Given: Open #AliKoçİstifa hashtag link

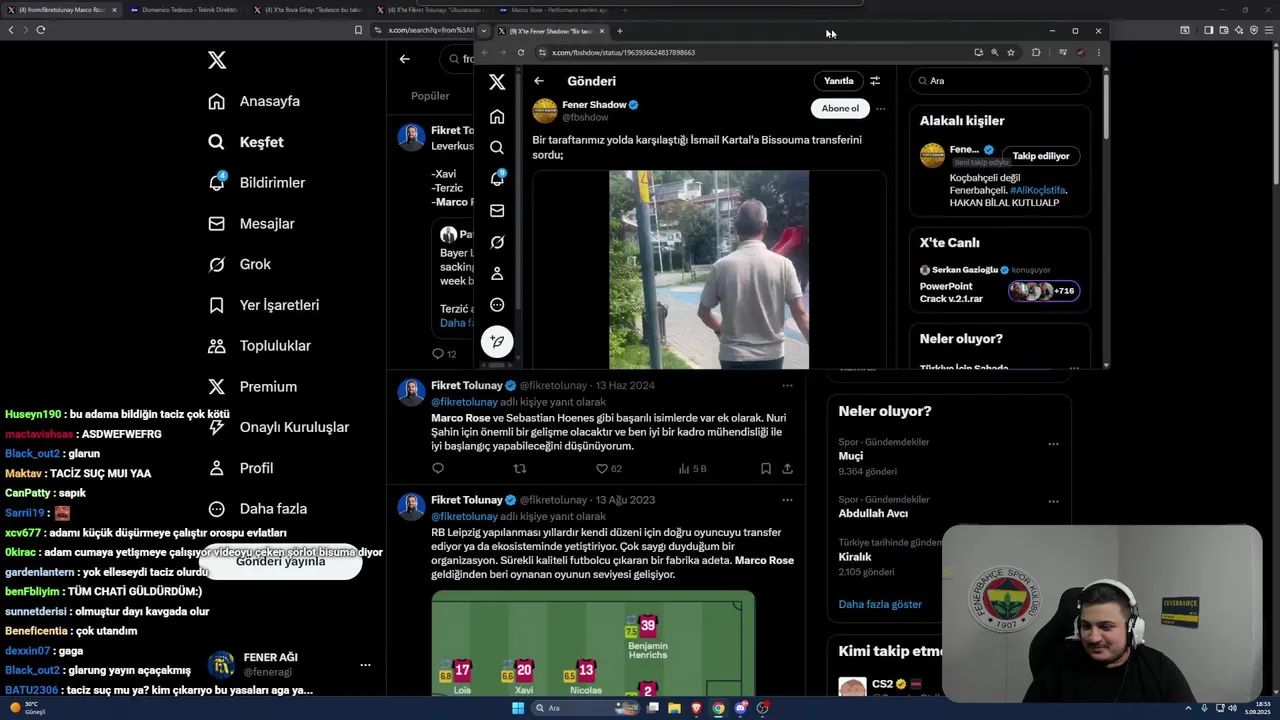Looking at the screenshot, I should [x=1038, y=190].
